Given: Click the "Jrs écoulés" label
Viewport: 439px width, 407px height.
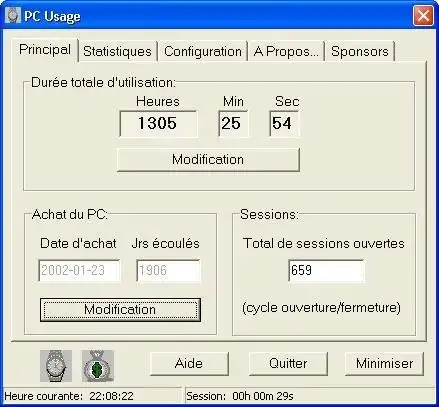Looking at the screenshot, I should [x=166, y=243].
